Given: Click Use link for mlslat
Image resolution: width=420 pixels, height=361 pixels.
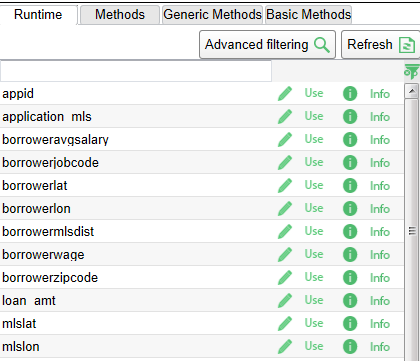Looking at the screenshot, I should [314, 323].
